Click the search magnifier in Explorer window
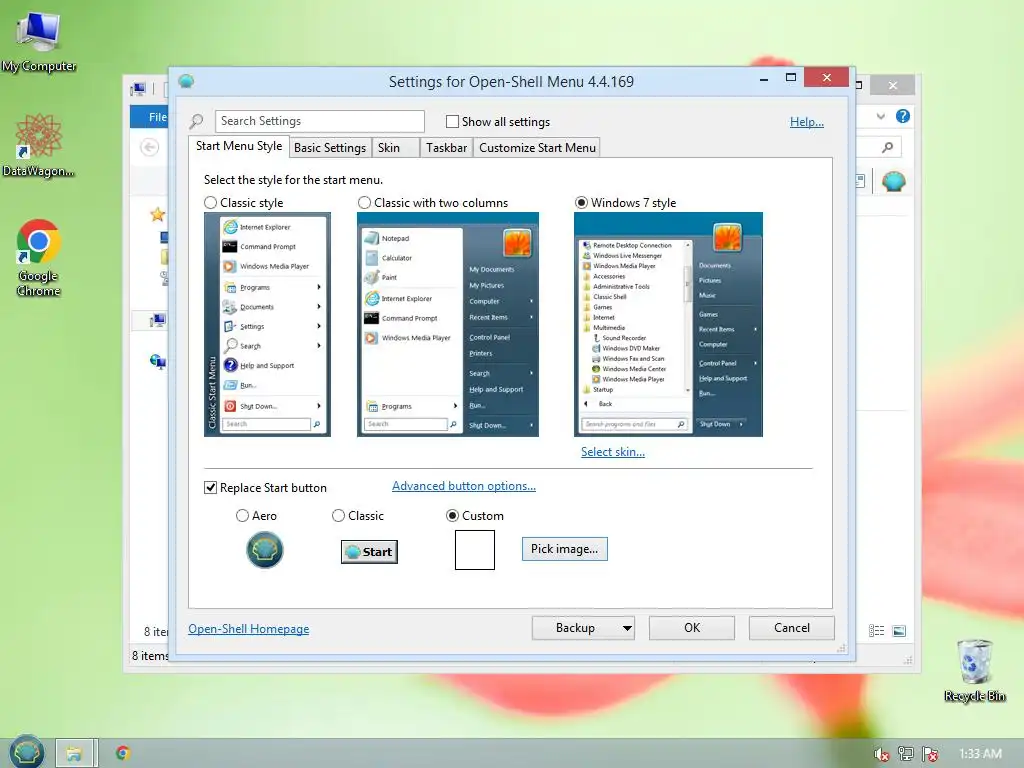 tap(888, 148)
